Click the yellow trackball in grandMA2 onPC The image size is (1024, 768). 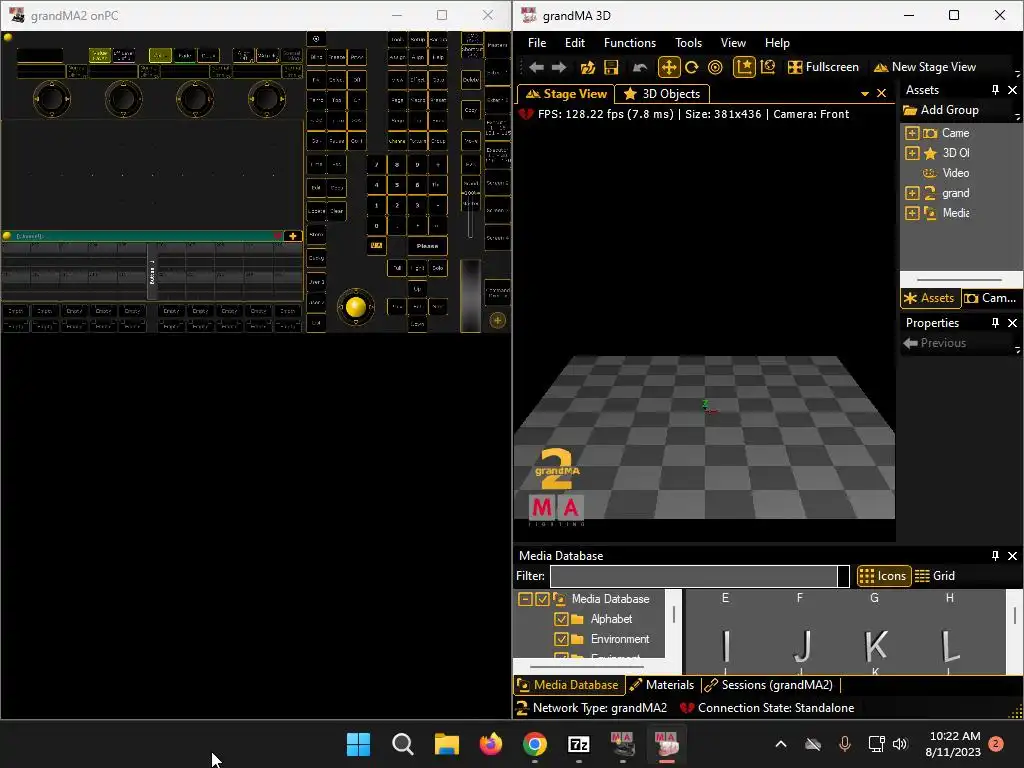[356, 307]
